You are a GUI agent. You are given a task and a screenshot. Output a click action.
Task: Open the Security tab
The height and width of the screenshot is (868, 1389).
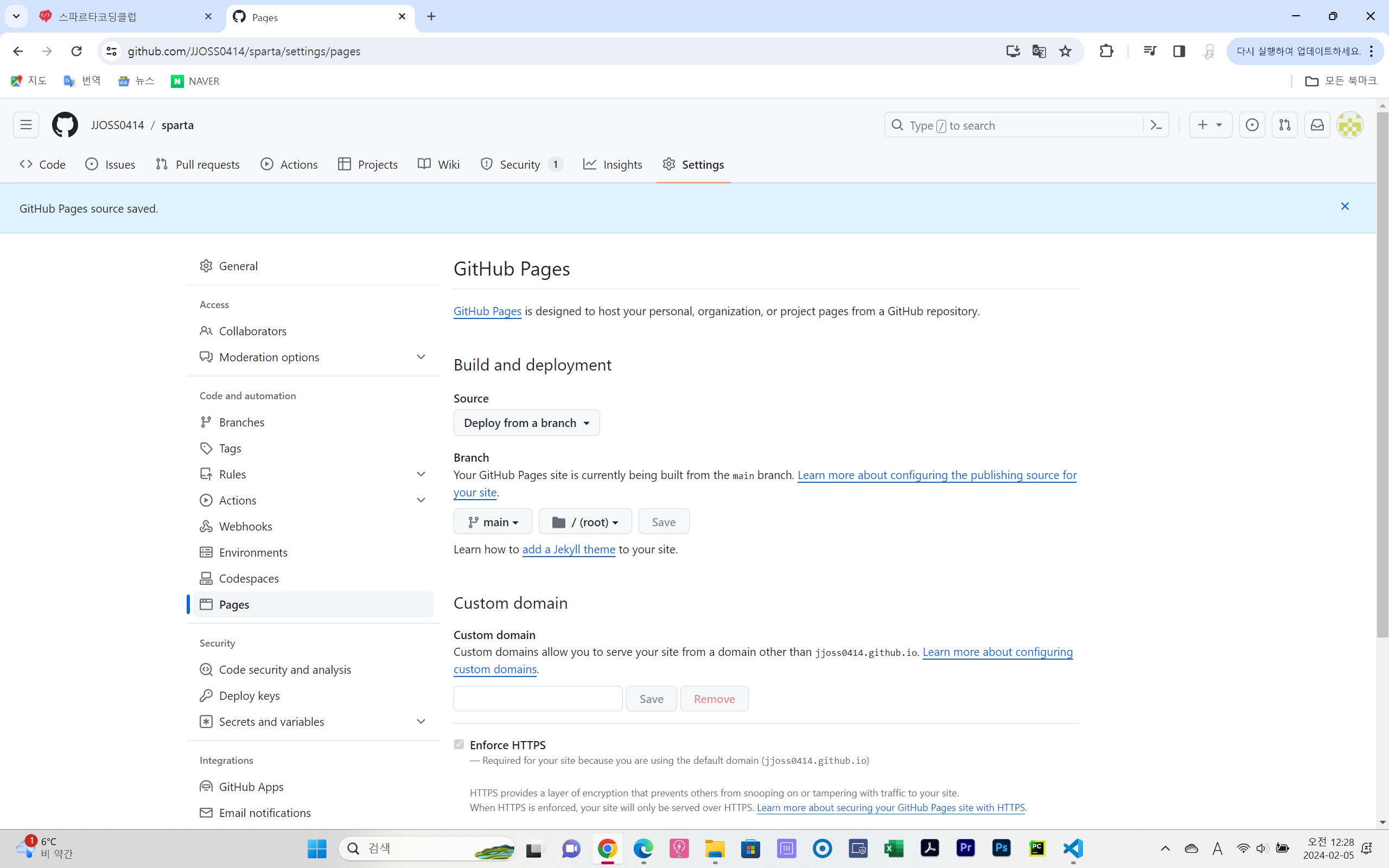tap(522, 164)
